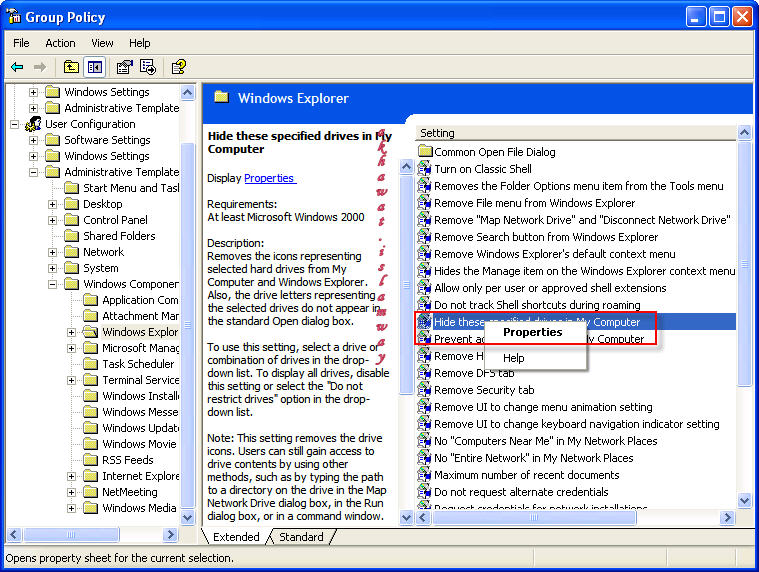Click the icon beside Remove File menu setting
Image resolution: width=759 pixels, height=572 pixels.
click(x=425, y=203)
